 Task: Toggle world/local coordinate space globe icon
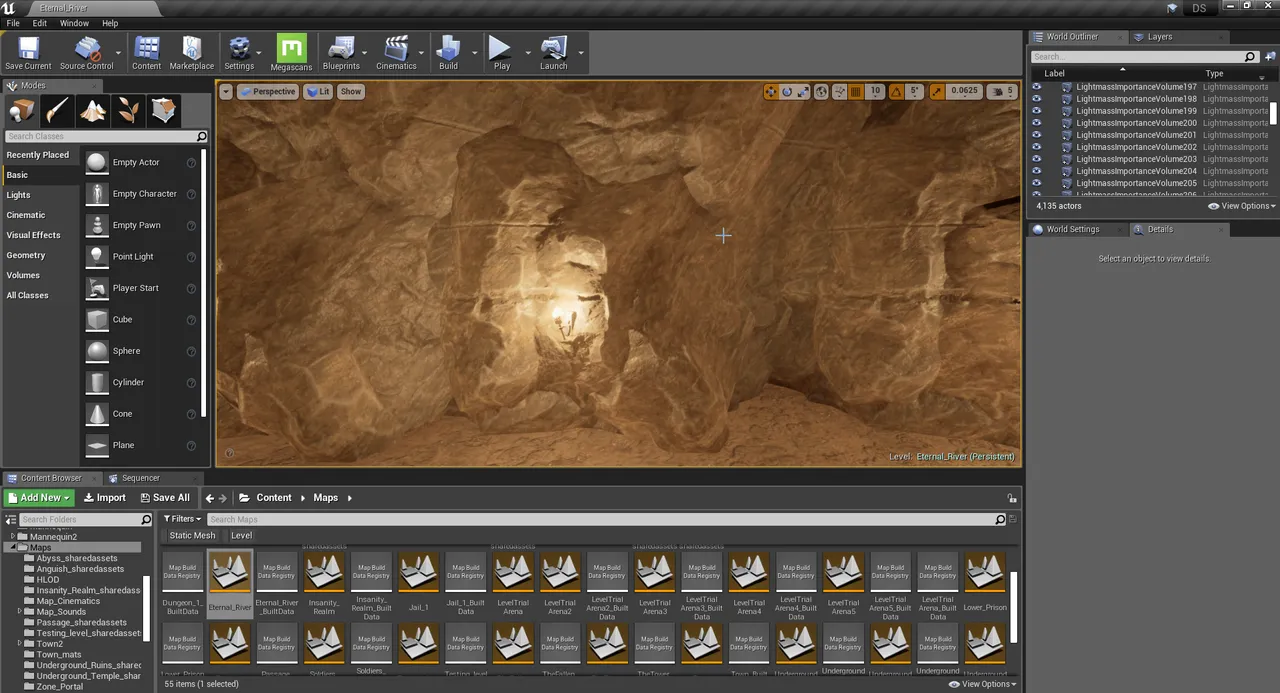821,91
